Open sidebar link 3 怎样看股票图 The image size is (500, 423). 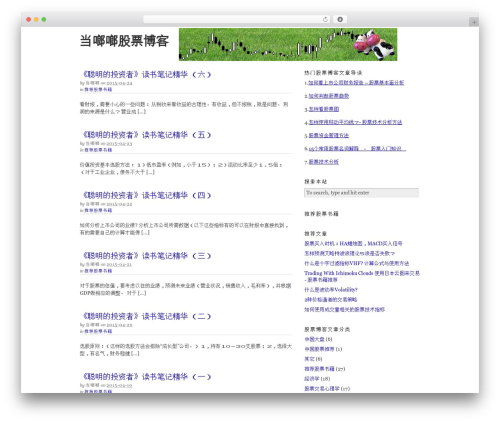(x=323, y=109)
